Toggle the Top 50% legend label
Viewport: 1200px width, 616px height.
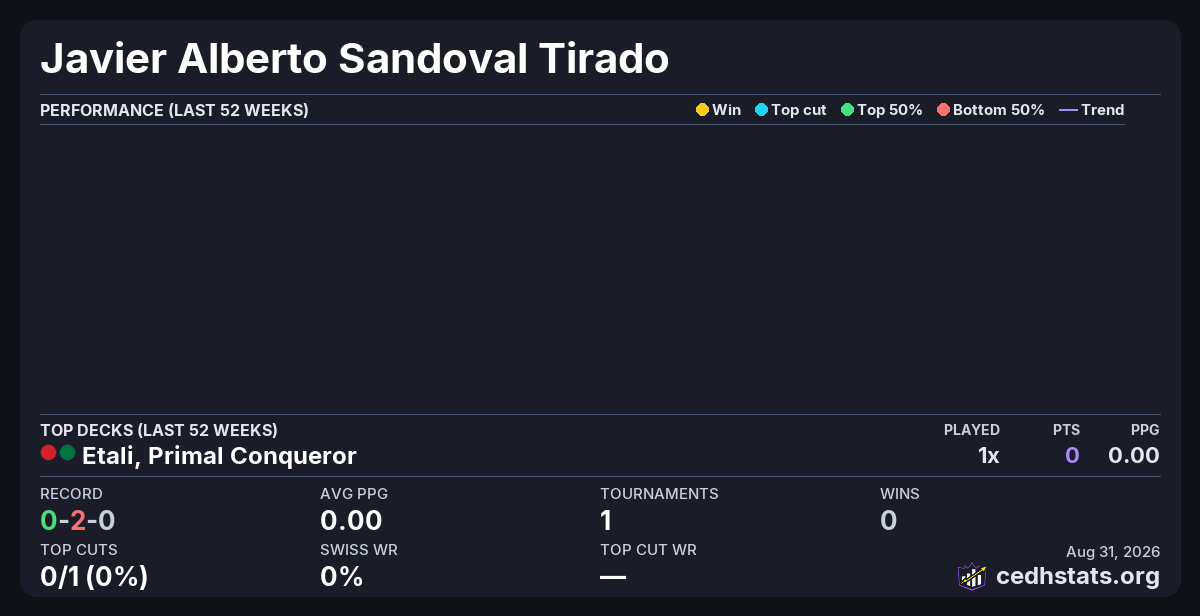(890, 110)
